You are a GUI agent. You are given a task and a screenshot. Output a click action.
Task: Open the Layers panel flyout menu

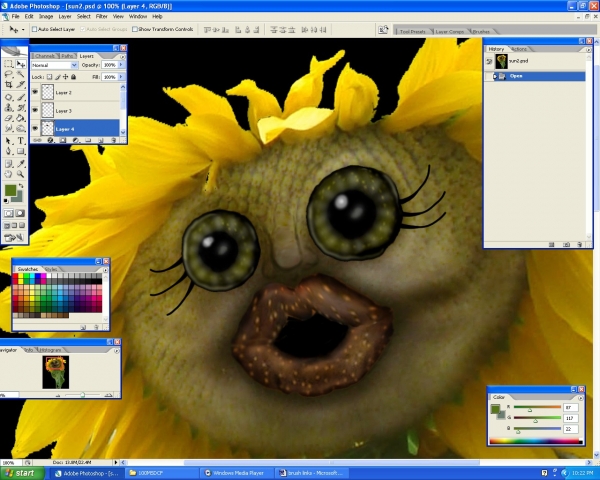(122, 57)
